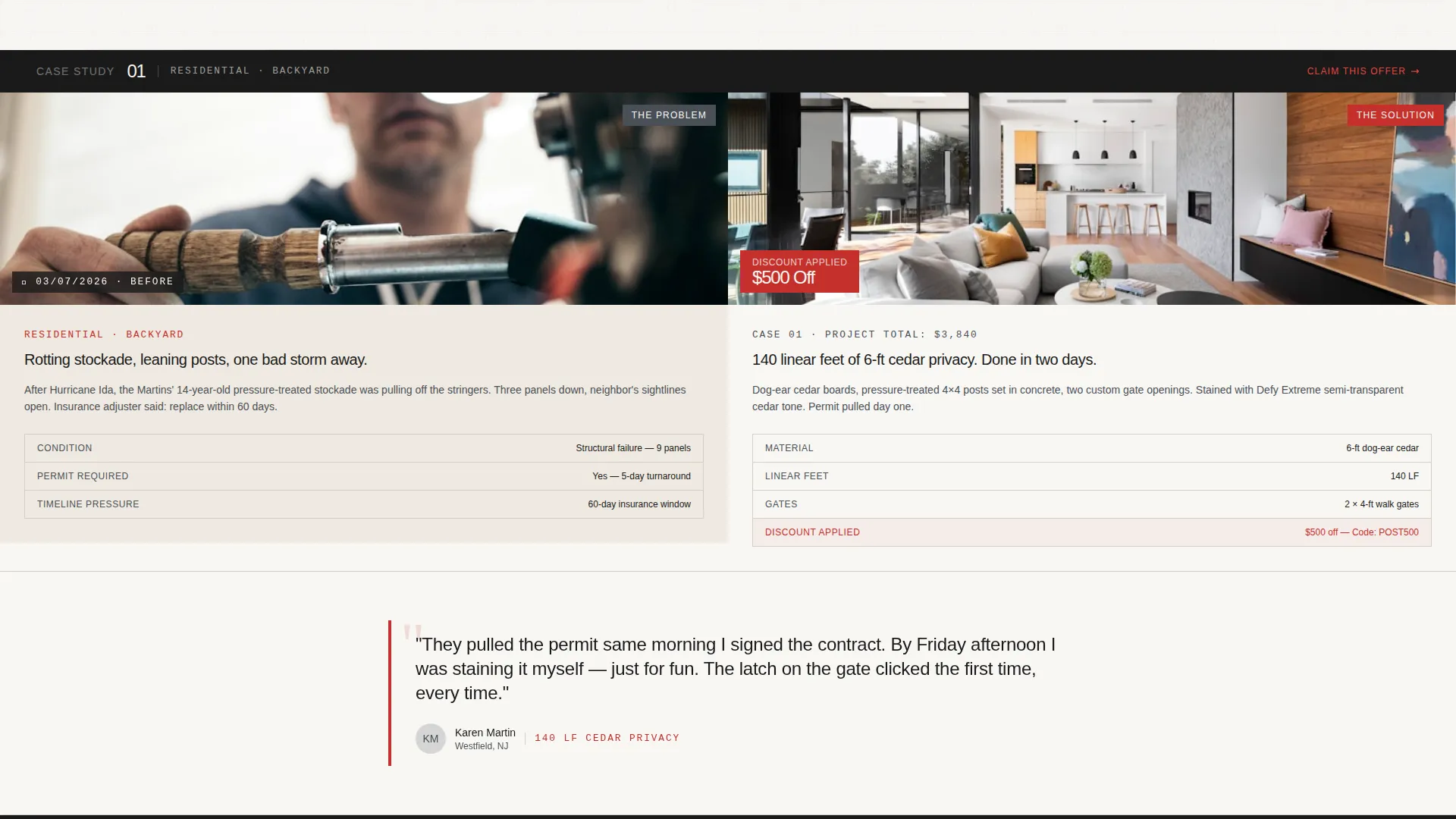Click the Karen Martin name
This screenshot has width=1456, height=819.
click(485, 733)
